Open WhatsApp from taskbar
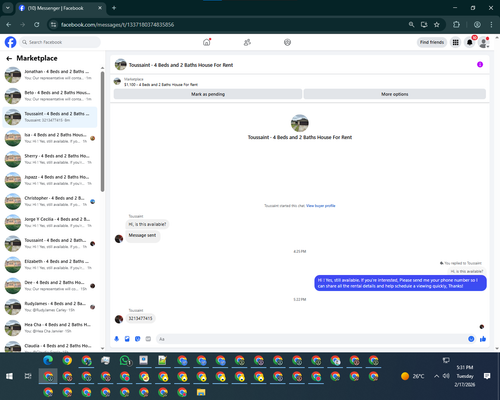The image size is (500, 400). [125, 360]
